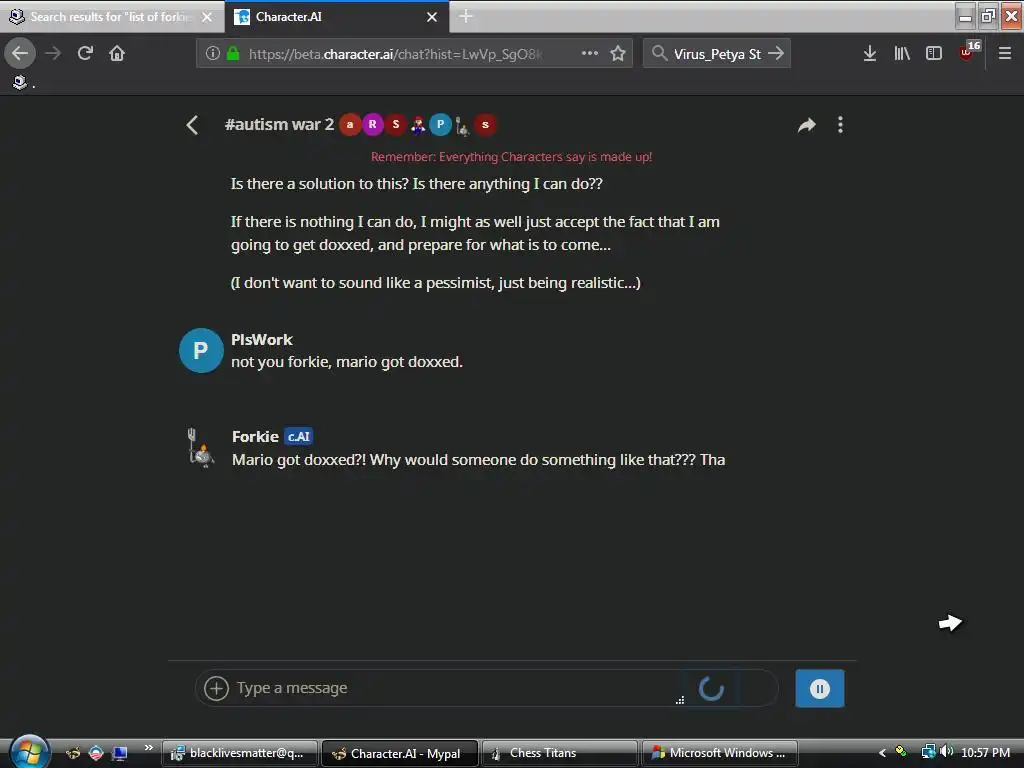
Task: Click Forkie's avatar beside its message
Action: pos(201,448)
